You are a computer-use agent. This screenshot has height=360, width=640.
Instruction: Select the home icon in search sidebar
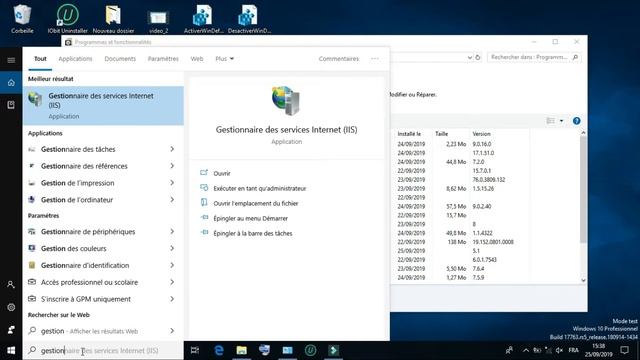tap(11, 83)
